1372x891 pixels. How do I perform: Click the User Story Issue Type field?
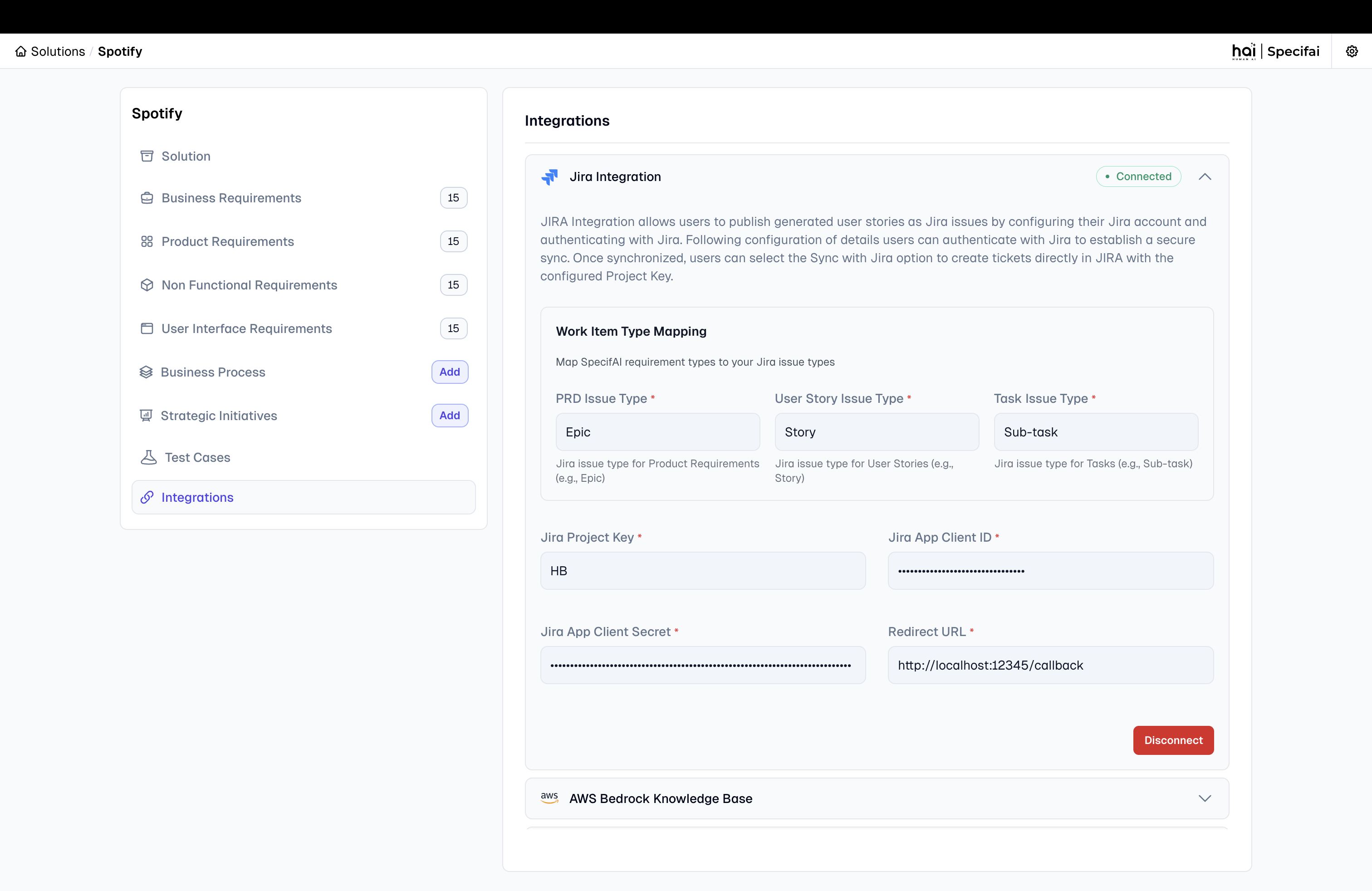point(877,432)
